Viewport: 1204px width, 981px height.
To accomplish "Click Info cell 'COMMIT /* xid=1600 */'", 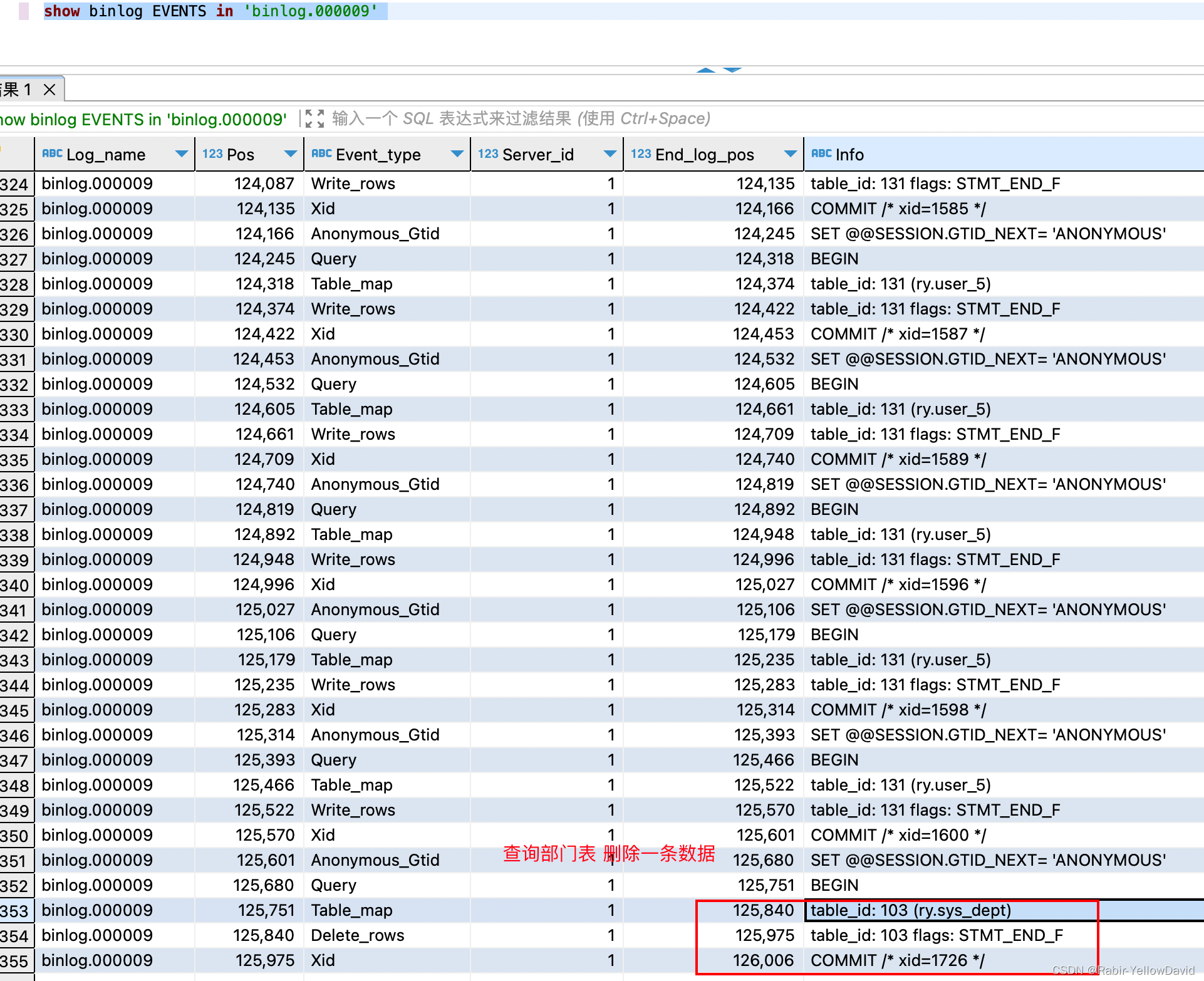I will tap(1004, 835).
